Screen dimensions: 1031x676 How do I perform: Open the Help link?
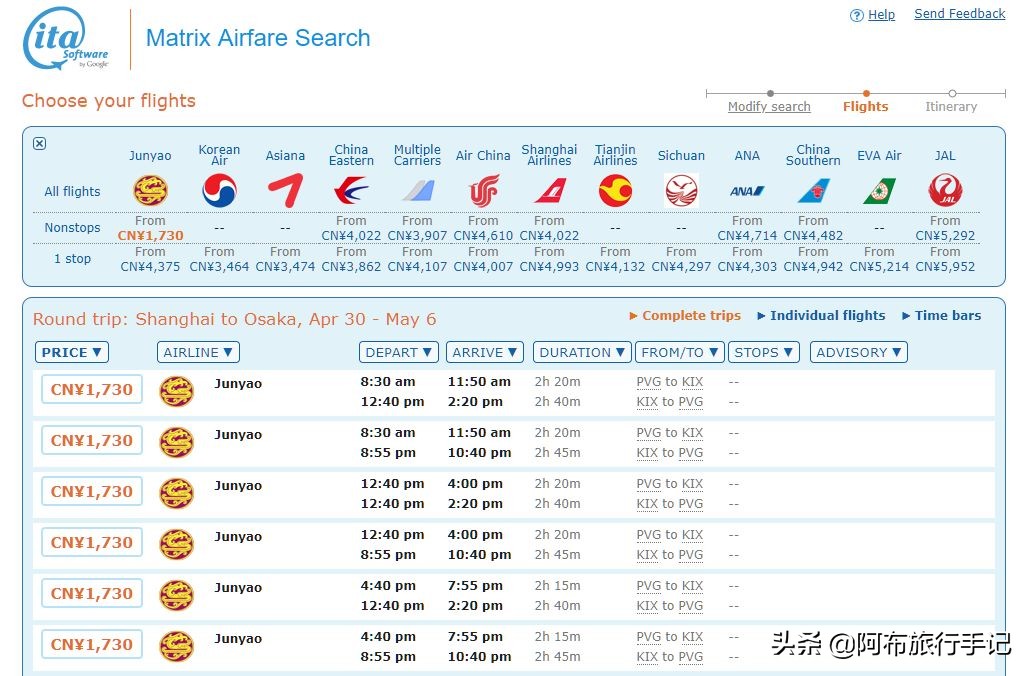coord(881,14)
